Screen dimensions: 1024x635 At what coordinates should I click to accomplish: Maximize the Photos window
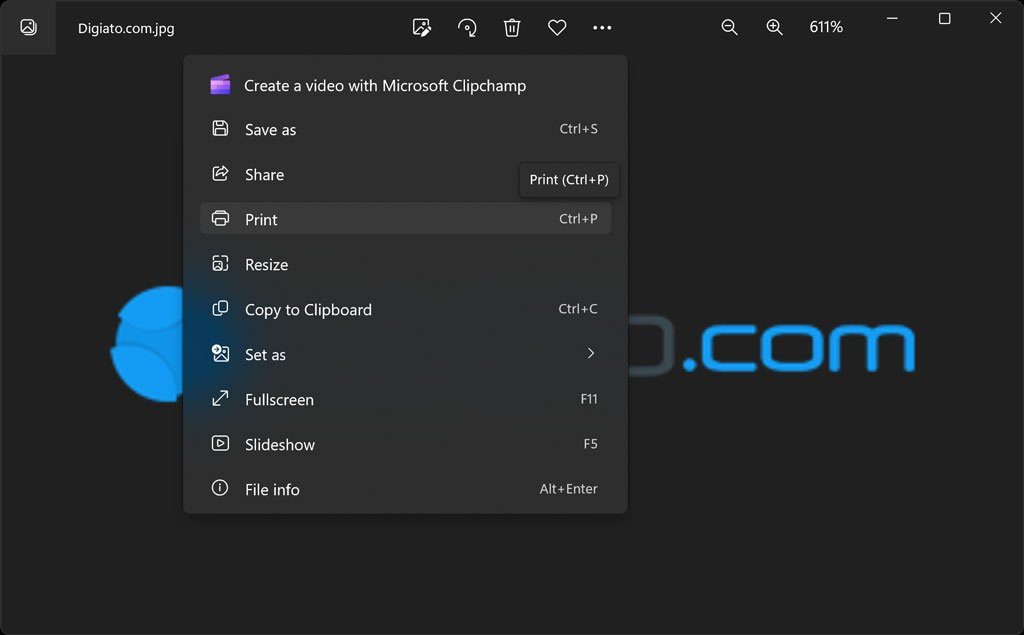pos(944,18)
